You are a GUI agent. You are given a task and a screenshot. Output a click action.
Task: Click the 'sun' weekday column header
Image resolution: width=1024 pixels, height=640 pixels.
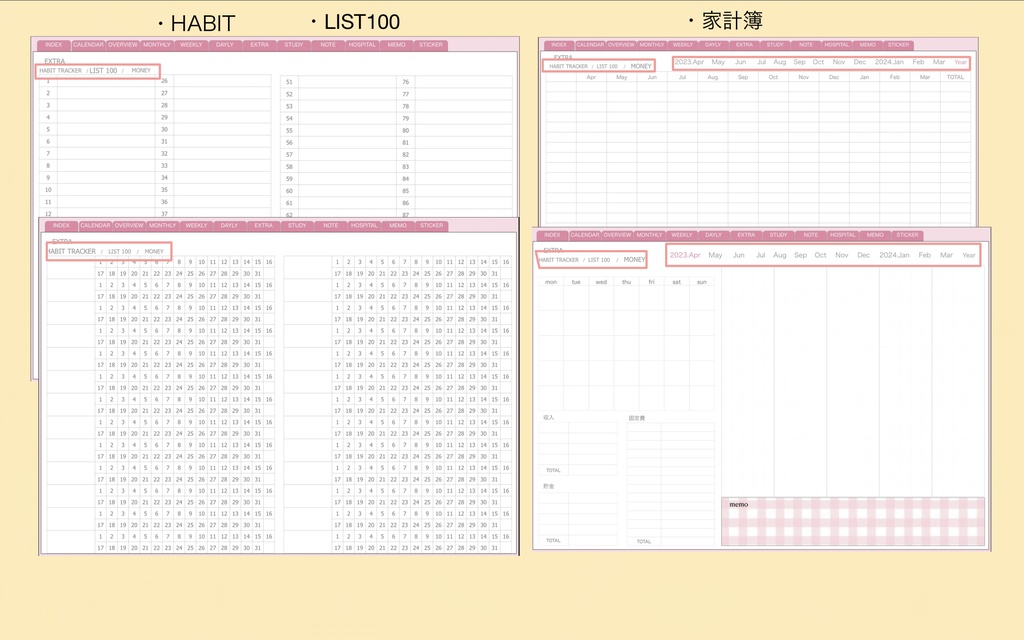pos(701,282)
